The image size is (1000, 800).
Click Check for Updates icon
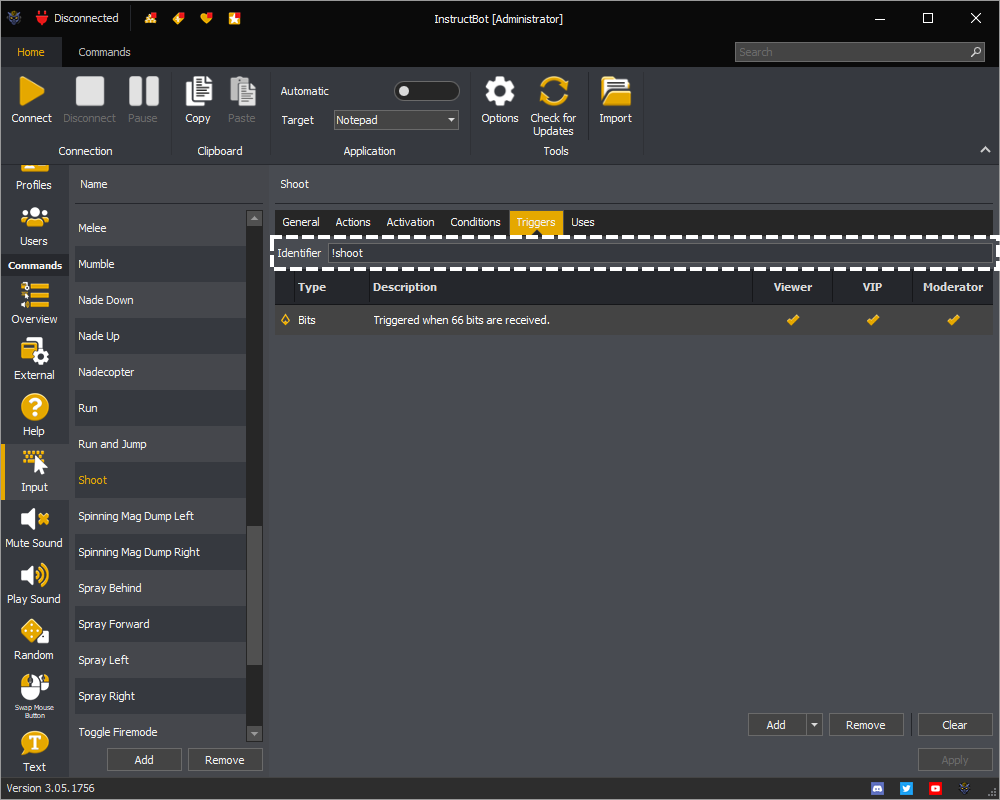click(553, 91)
